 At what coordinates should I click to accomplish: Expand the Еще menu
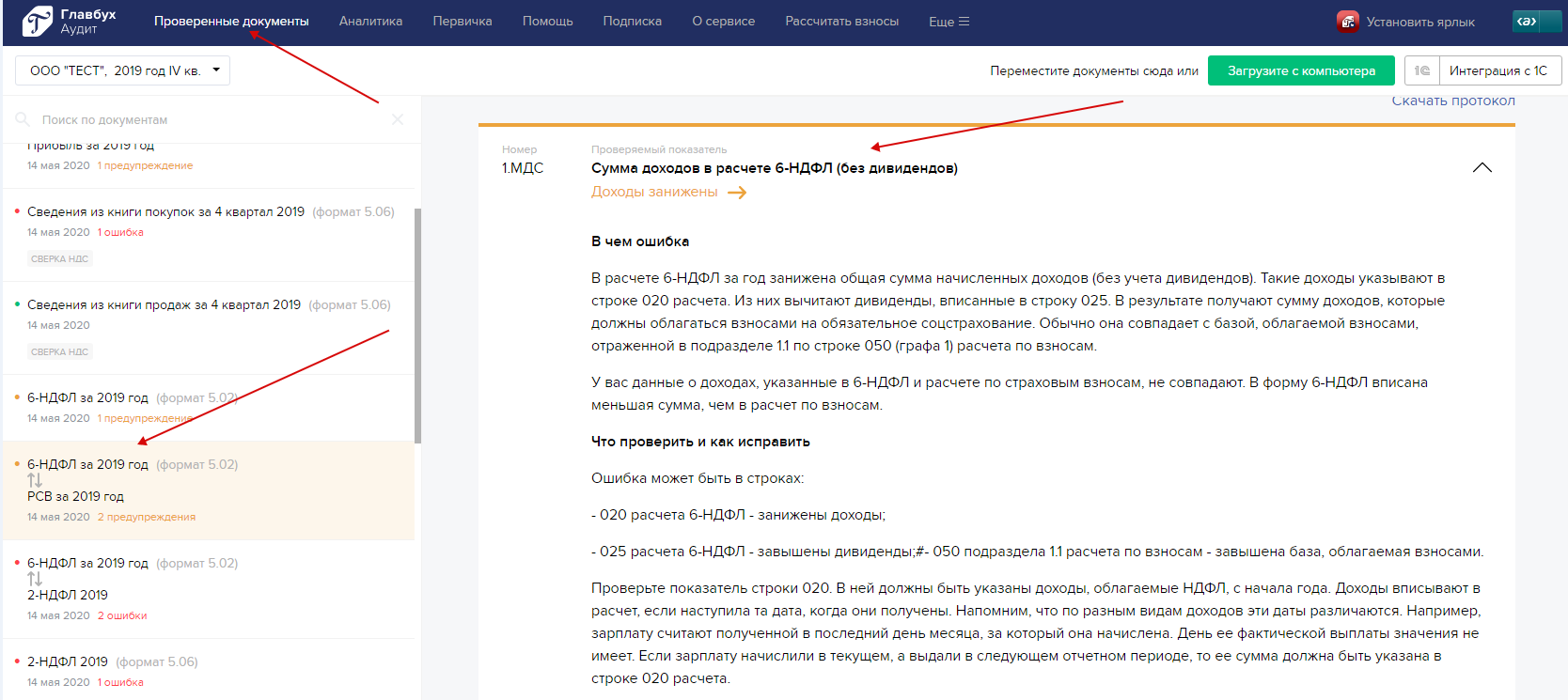point(949,22)
